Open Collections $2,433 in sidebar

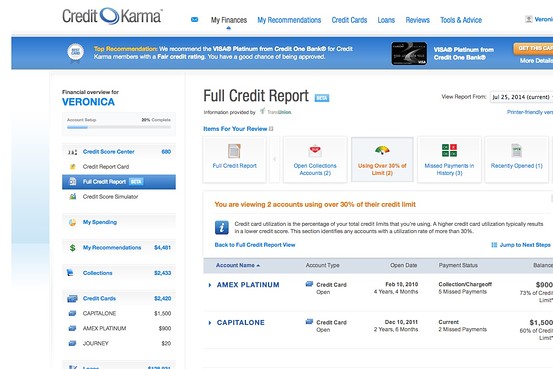coord(119,273)
